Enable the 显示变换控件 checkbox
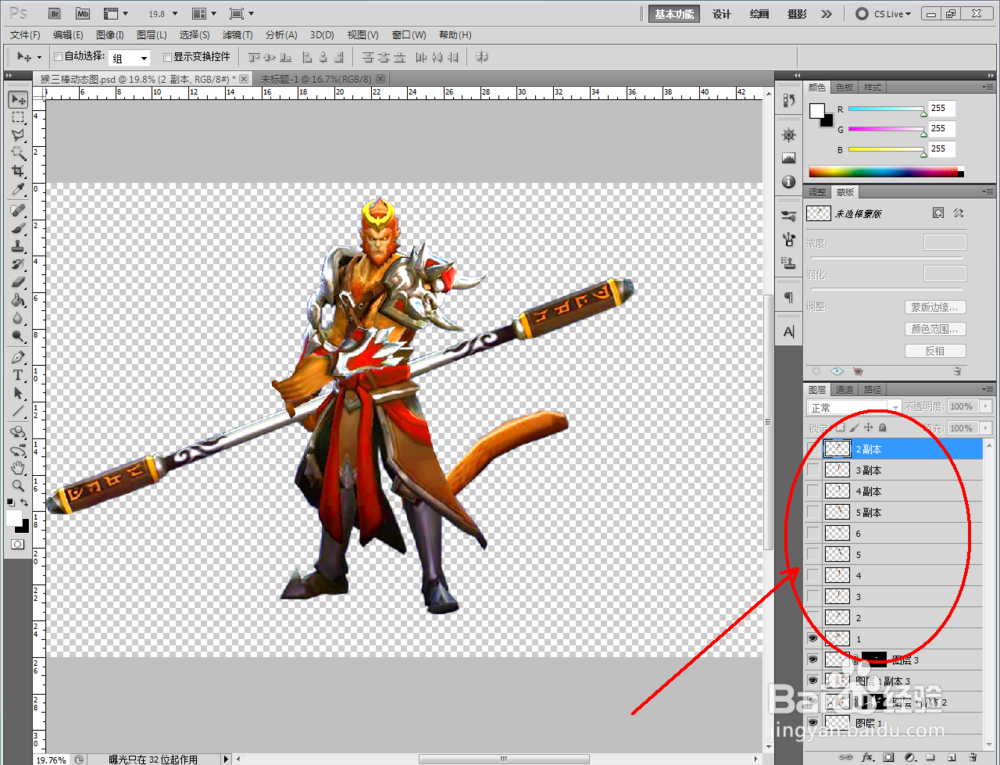This screenshot has width=1000, height=765. pos(168,57)
